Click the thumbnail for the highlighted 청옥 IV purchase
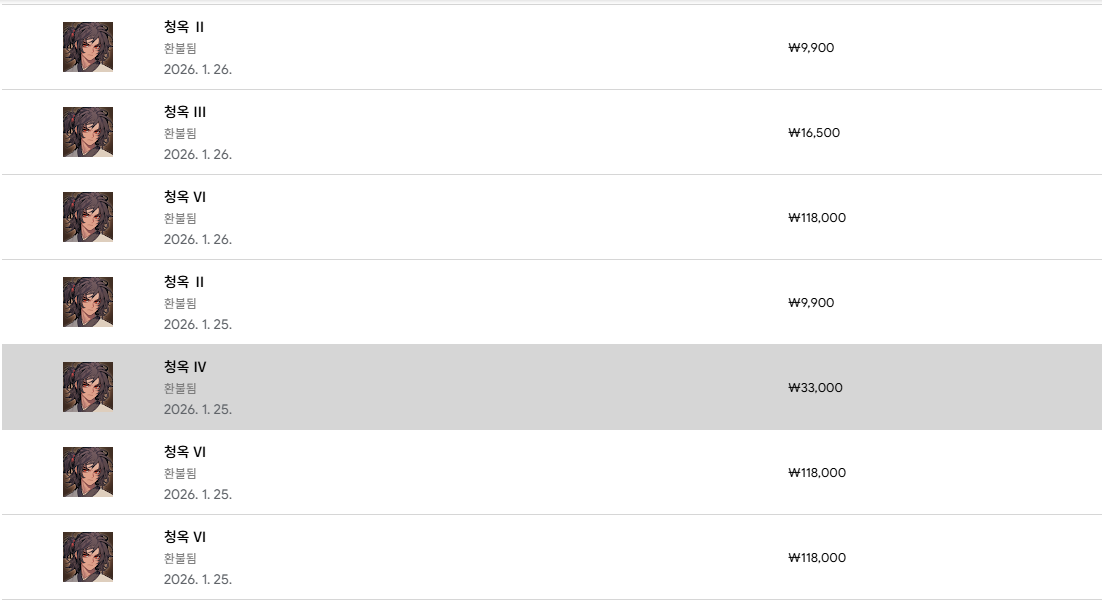This screenshot has height=600, width=1102. 88,387
